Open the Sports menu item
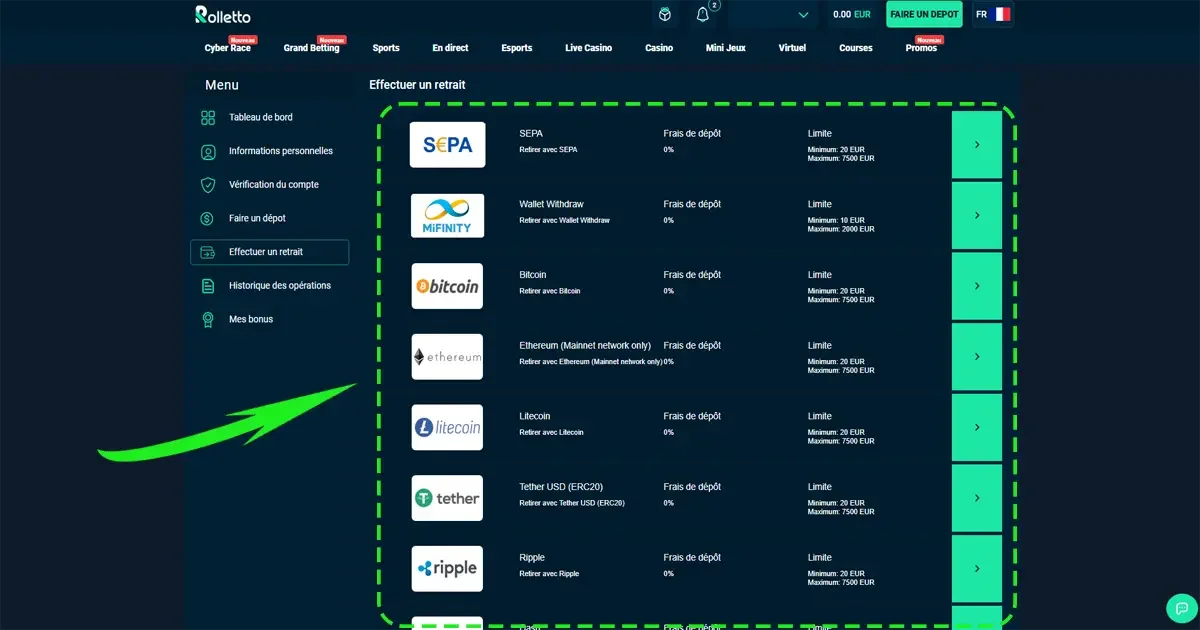This screenshot has height=630, width=1200. pos(386,48)
